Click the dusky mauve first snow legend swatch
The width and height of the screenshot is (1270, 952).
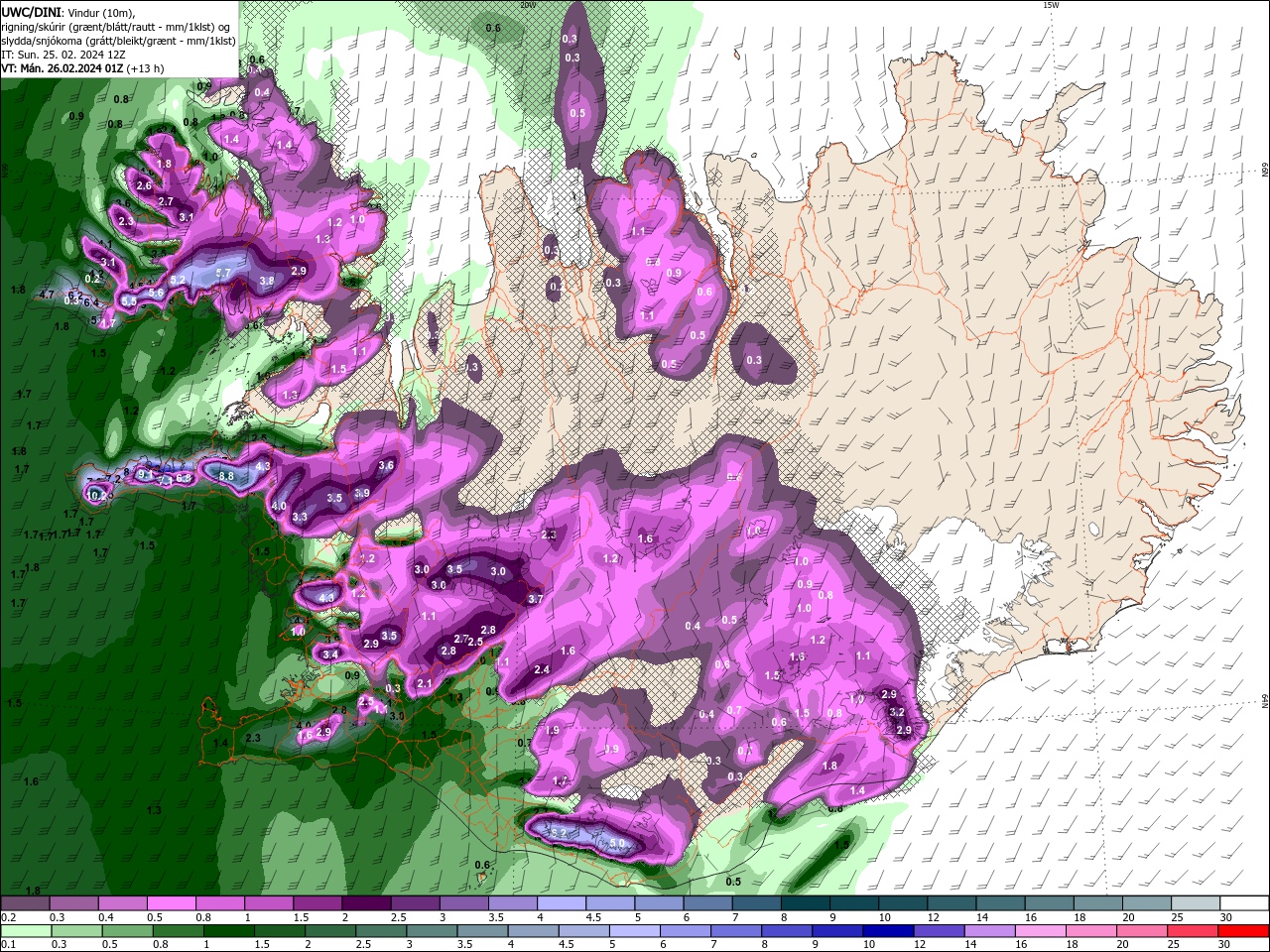click(25, 903)
